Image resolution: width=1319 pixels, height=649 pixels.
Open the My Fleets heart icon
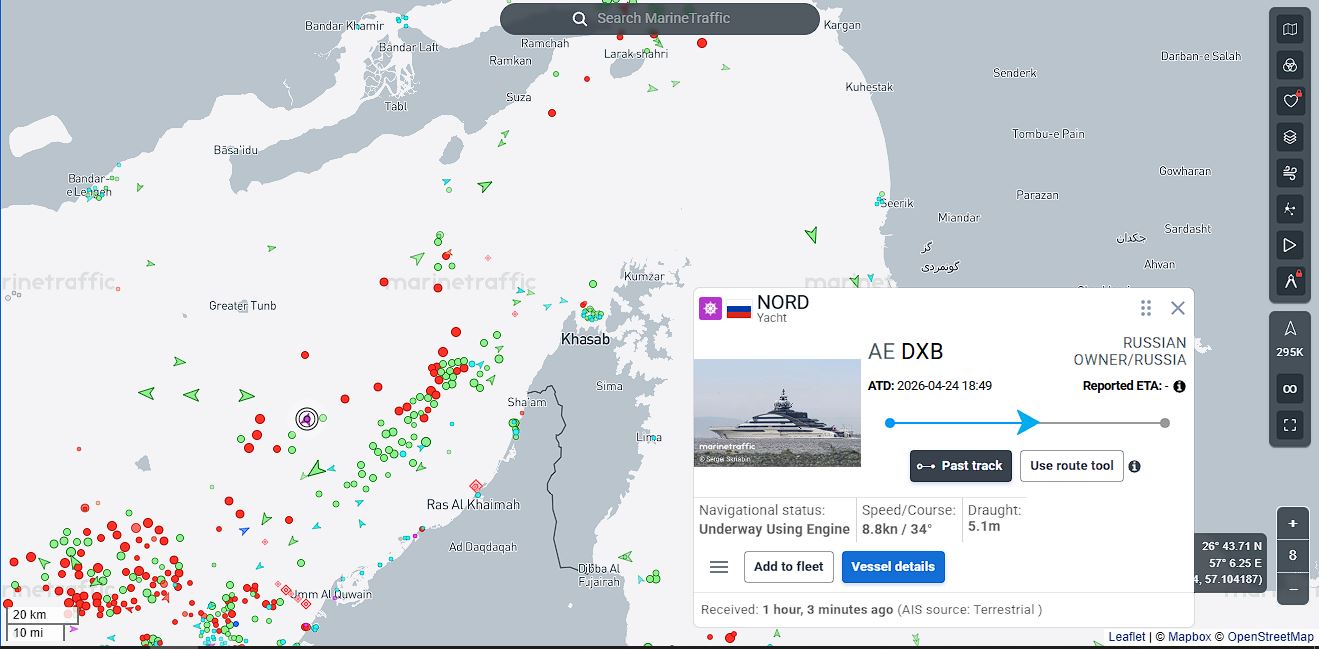click(1290, 101)
